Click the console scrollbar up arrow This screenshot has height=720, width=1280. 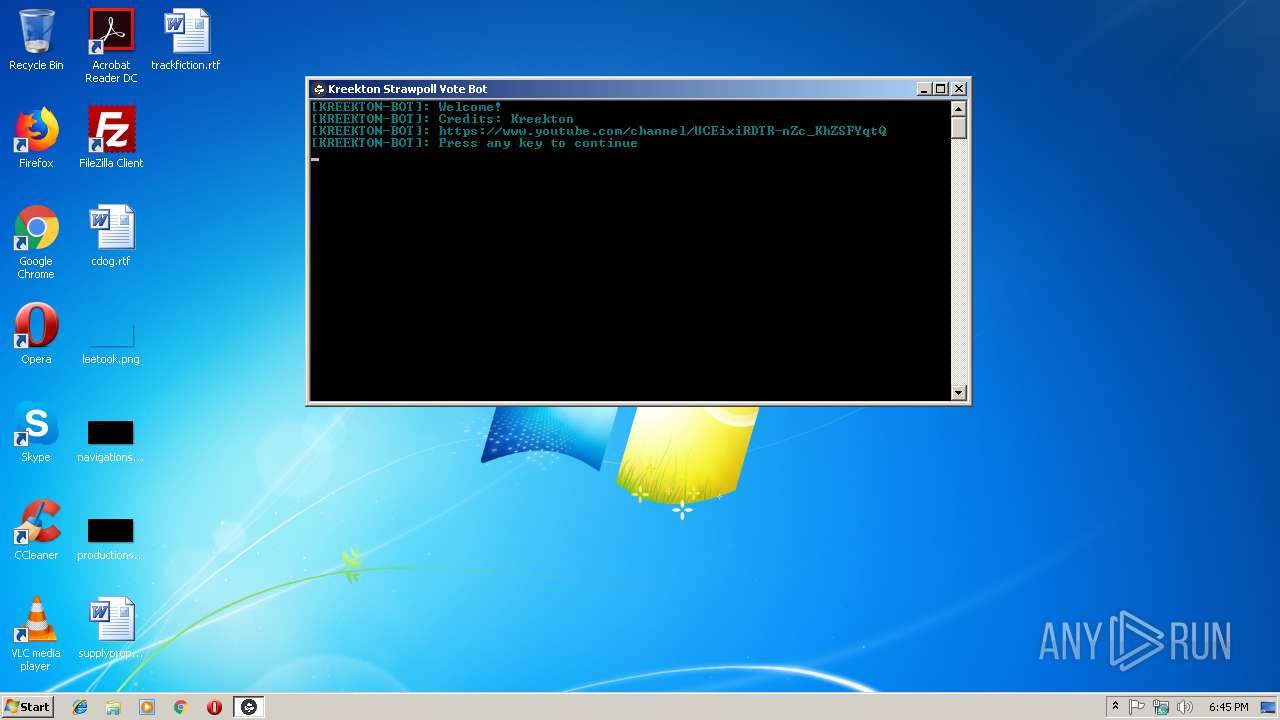coord(959,108)
